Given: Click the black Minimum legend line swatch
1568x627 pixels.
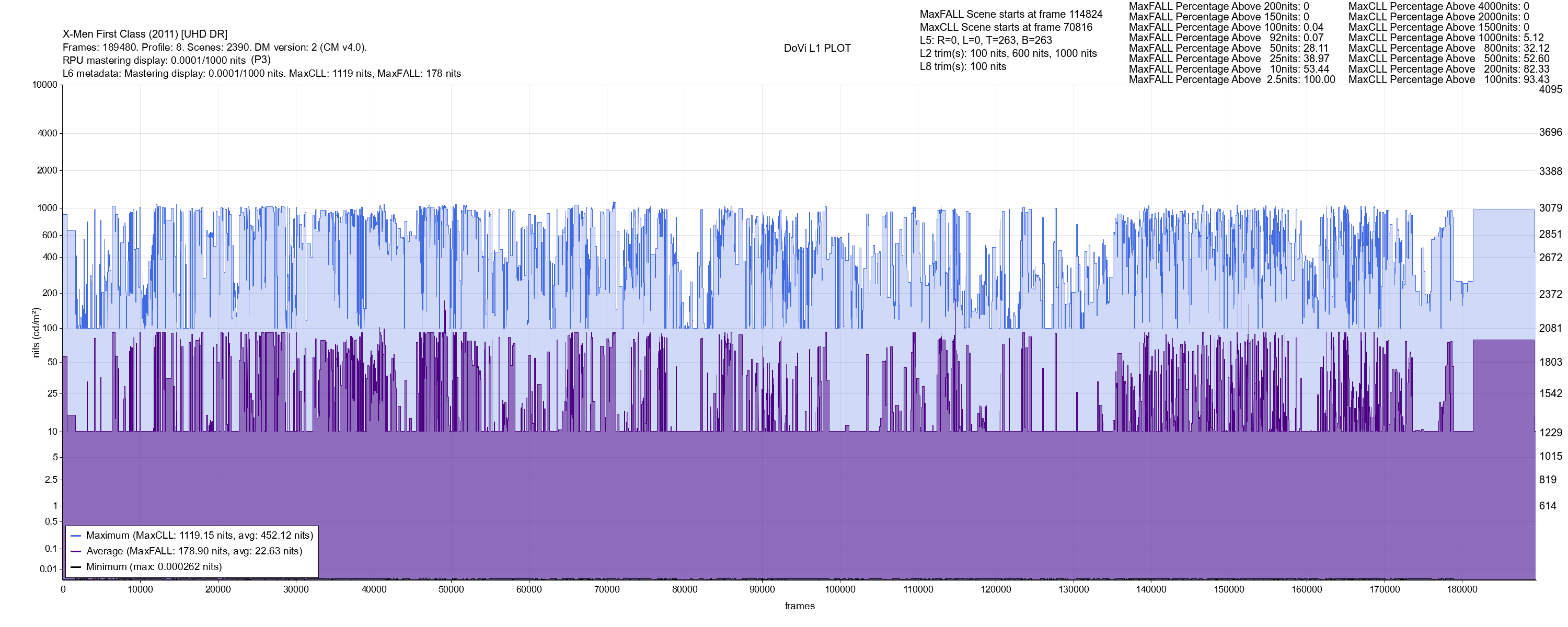Looking at the screenshot, I should pyautogui.click(x=76, y=567).
